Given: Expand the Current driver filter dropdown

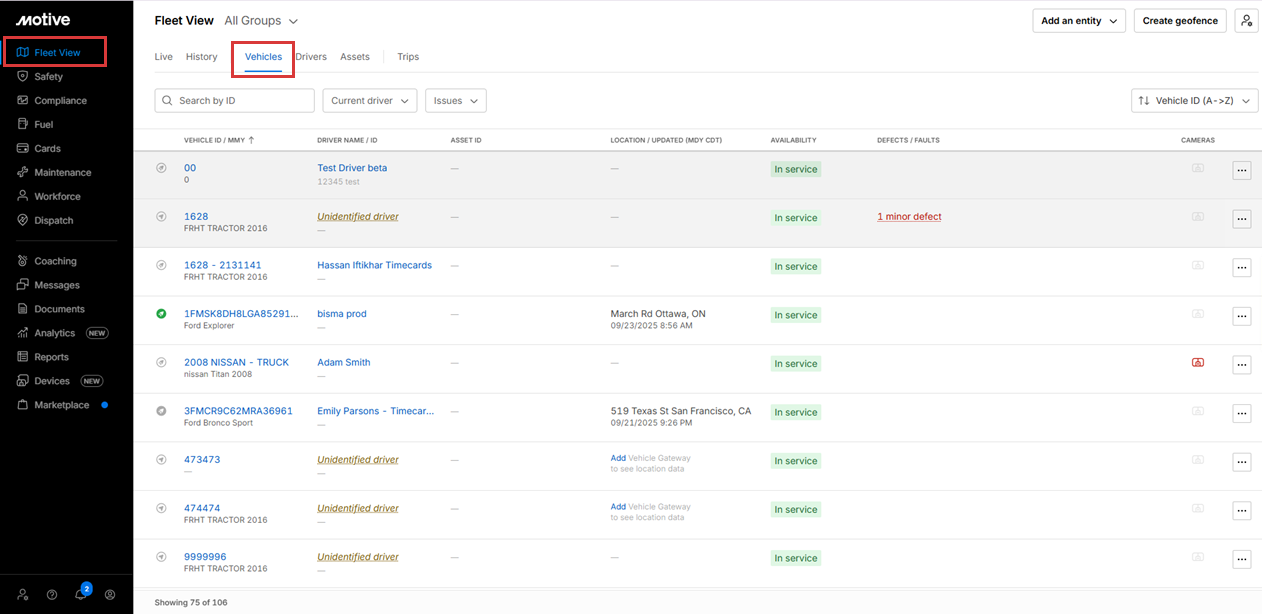Looking at the screenshot, I should pos(369,101).
